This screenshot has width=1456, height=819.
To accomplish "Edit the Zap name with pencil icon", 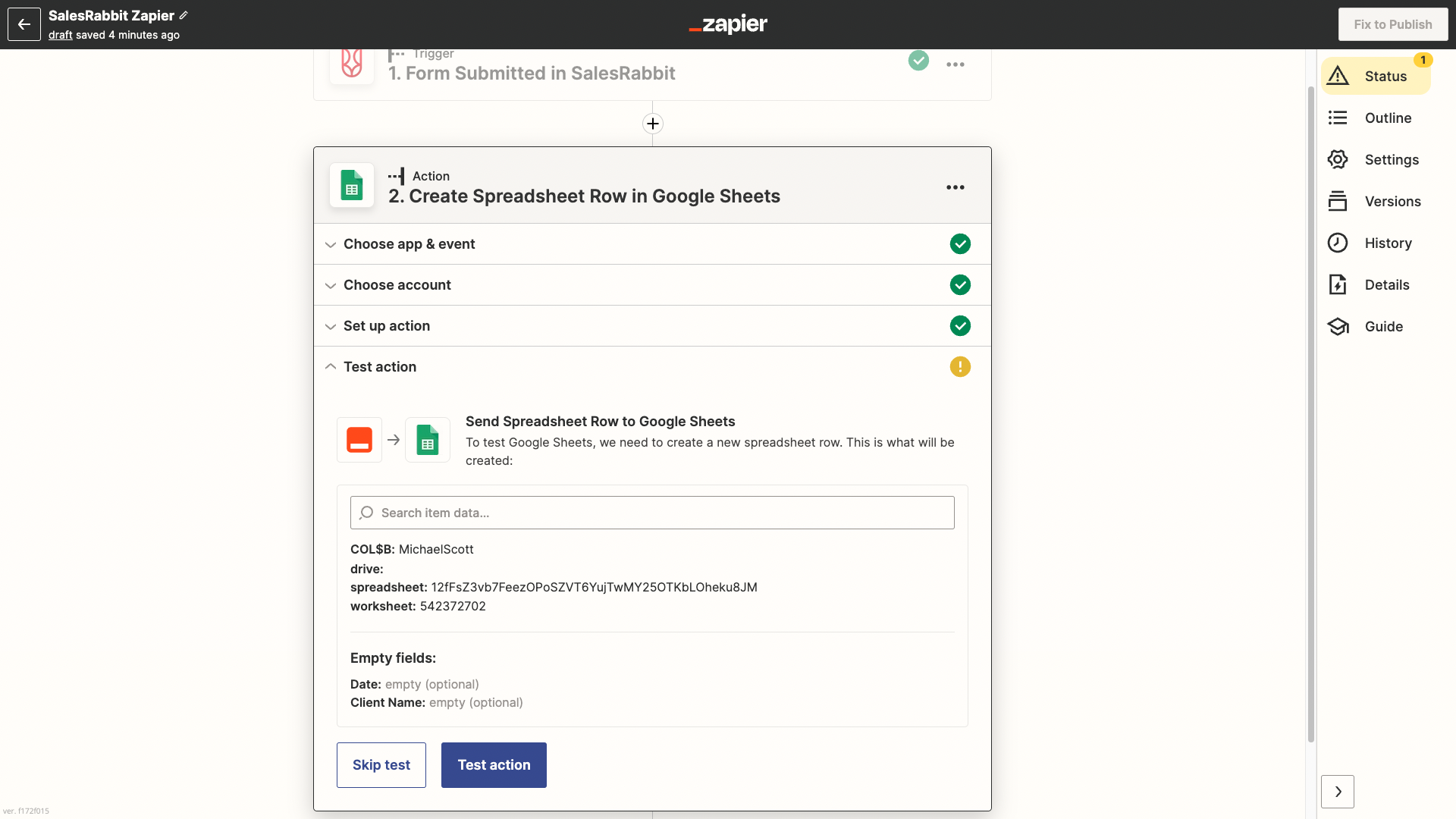I will tap(184, 15).
